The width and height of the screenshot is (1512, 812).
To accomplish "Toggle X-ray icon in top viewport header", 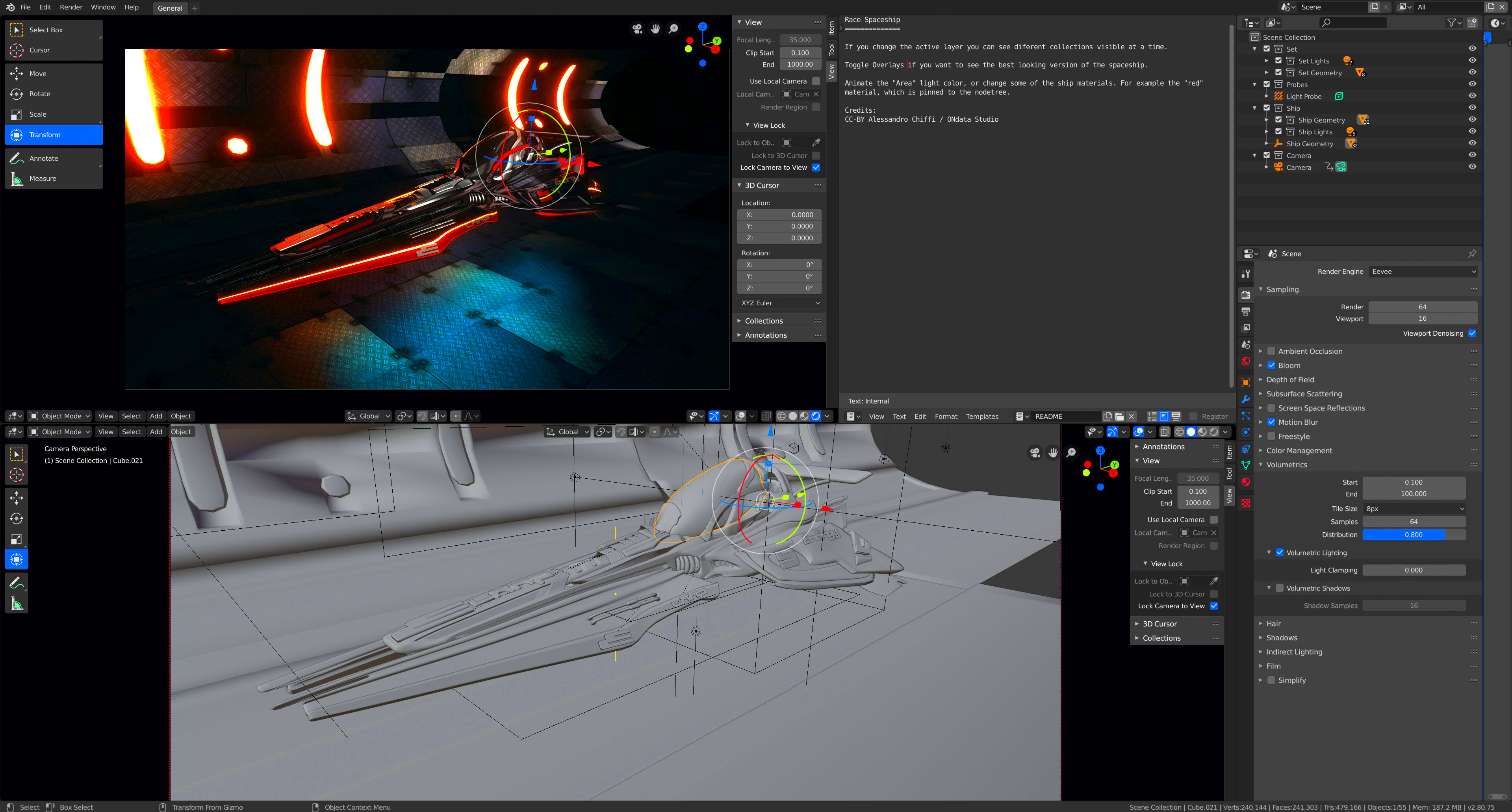I will click(766, 416).
